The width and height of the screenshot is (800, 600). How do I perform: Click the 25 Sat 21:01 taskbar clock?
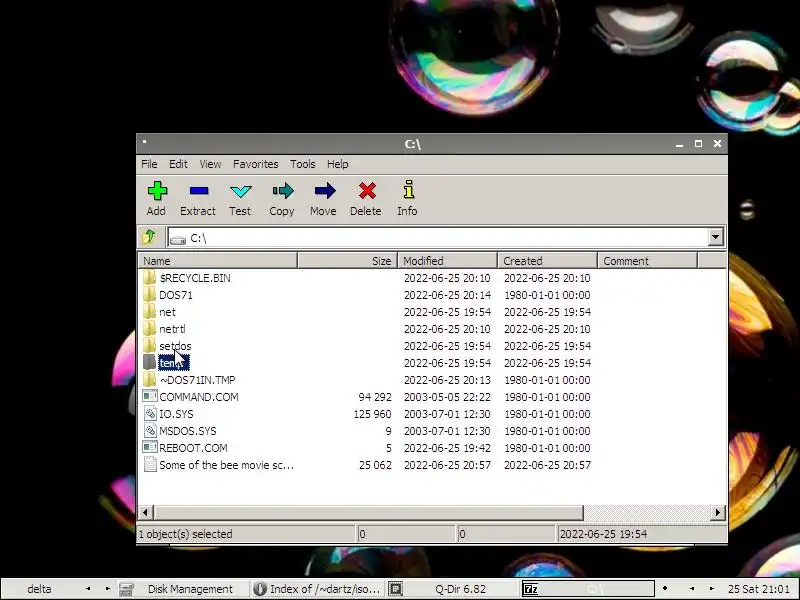click(759, 589)
